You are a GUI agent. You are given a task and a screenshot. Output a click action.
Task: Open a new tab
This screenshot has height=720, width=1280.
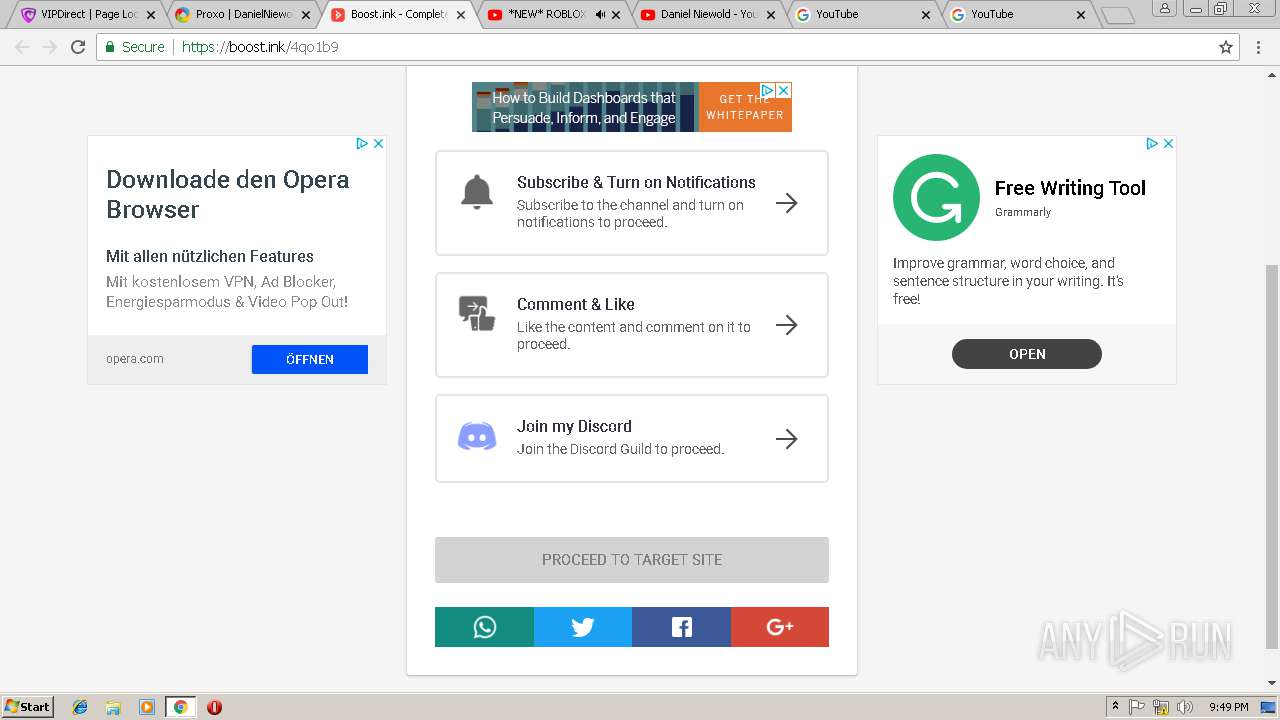coord(1118,16)
